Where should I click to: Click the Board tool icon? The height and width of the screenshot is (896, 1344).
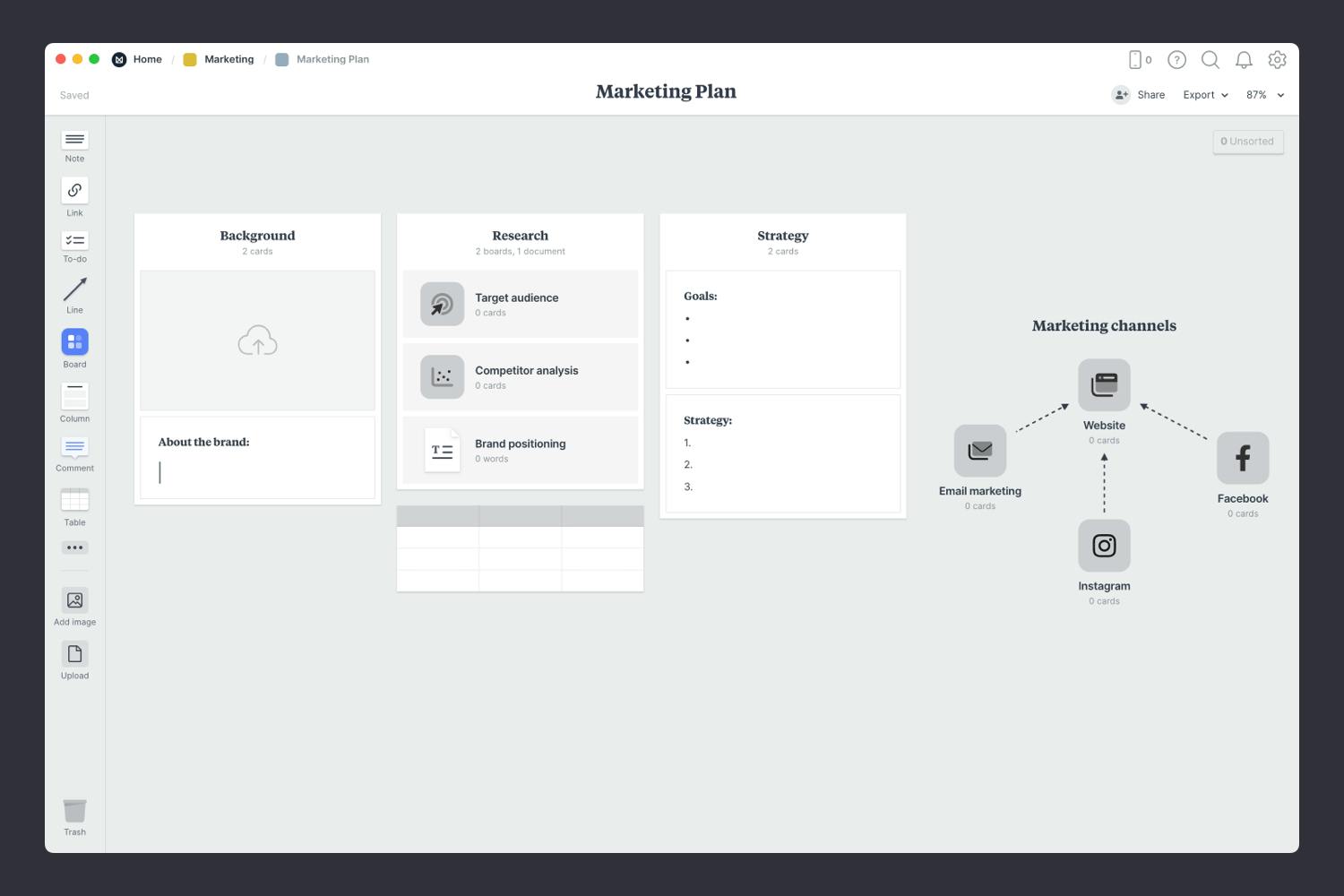point(74,342)
